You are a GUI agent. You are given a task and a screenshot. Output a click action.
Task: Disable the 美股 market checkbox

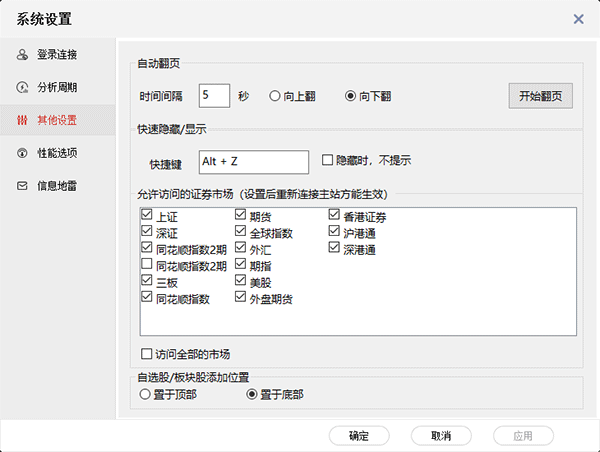241,282
